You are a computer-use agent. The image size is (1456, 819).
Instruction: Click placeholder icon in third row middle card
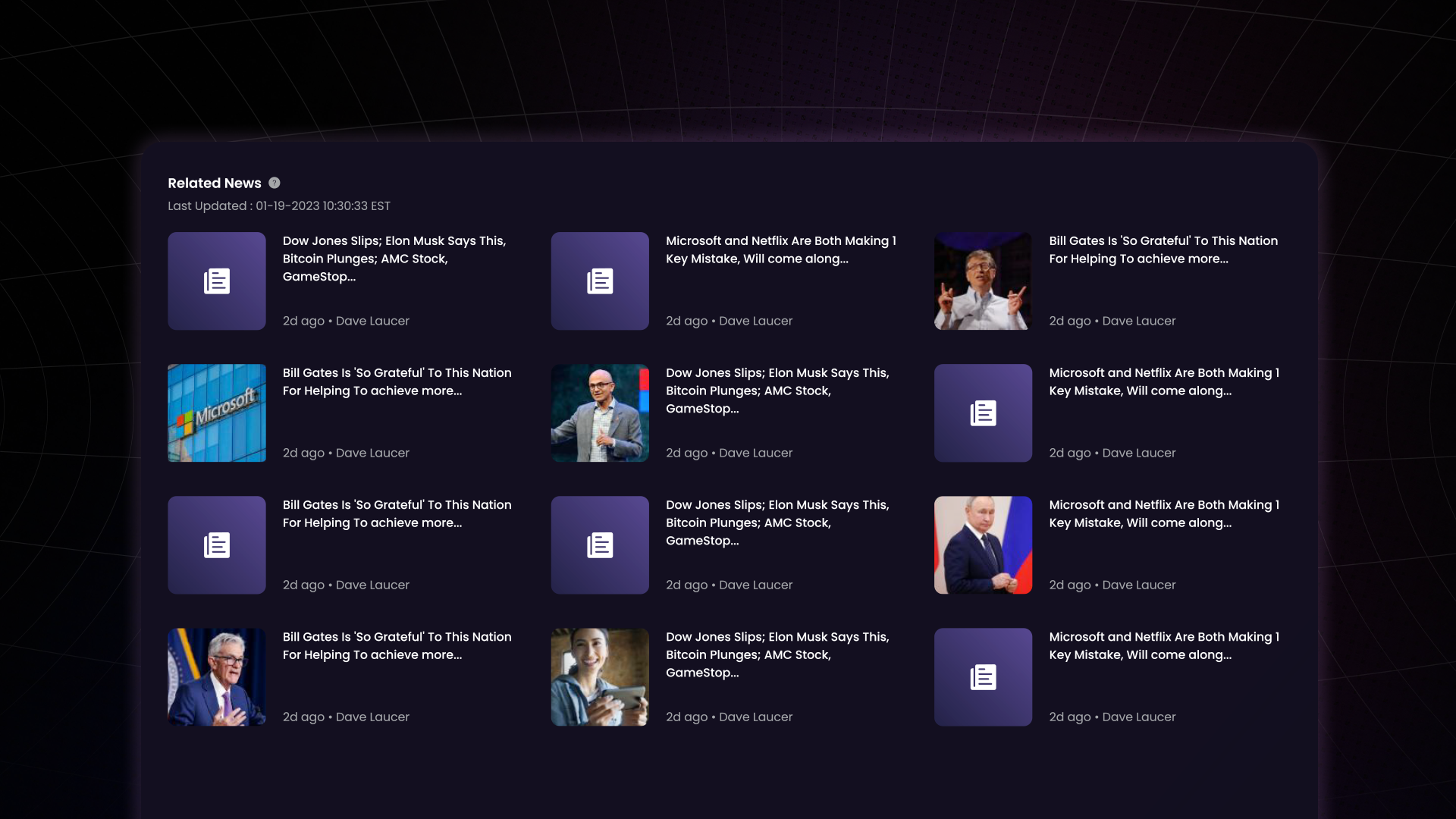click(x=600, y=545)
